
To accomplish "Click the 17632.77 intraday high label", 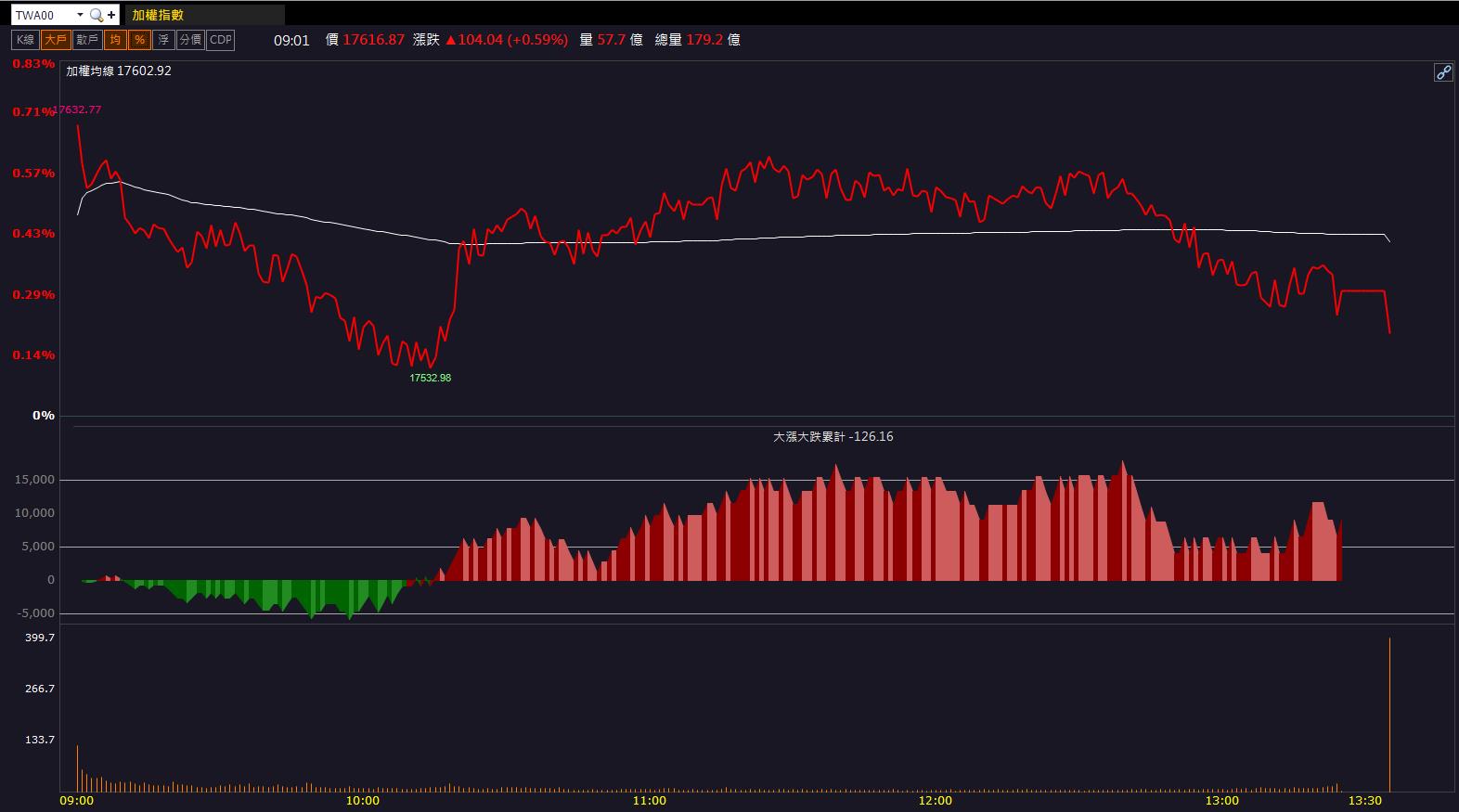I will (77, 110).
